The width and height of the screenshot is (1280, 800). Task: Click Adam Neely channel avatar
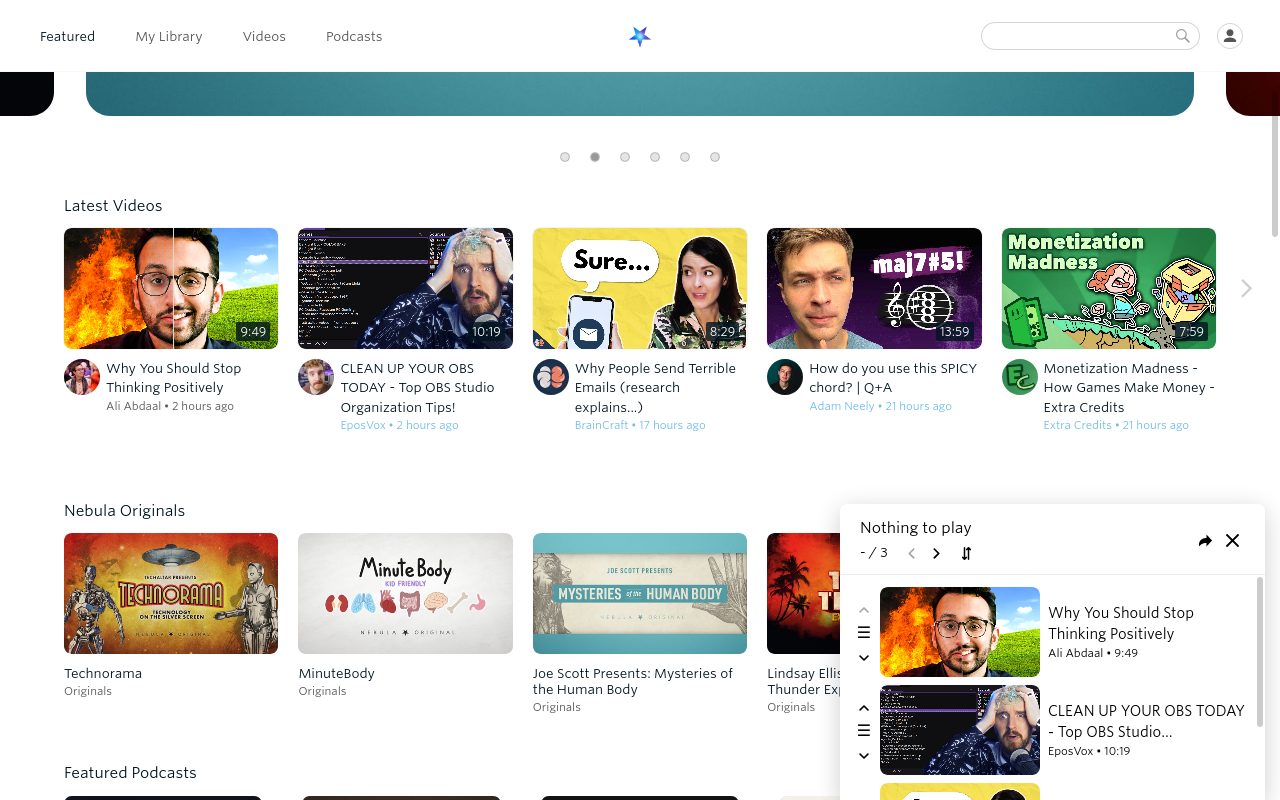pyautogui.click(x=785, y=377)
